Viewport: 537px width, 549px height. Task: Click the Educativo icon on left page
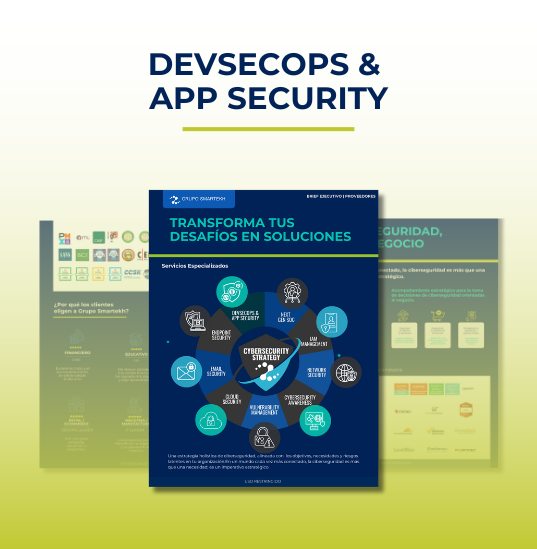(x=135, y=340)
